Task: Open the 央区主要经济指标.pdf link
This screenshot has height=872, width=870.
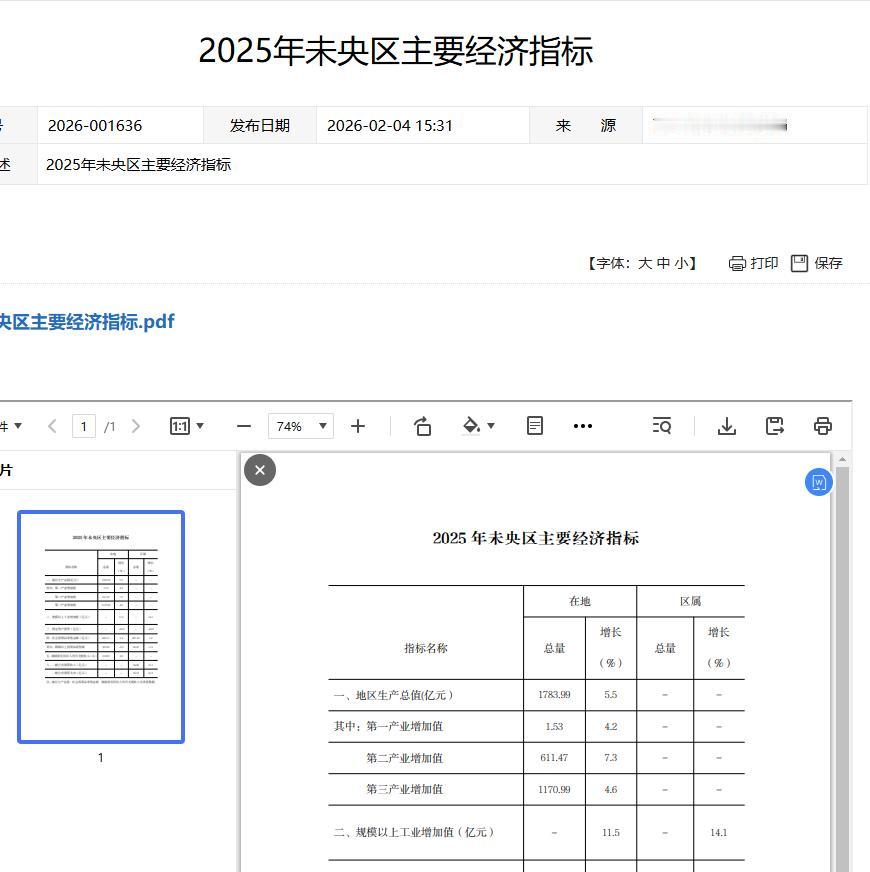Action: click(86, 321)
